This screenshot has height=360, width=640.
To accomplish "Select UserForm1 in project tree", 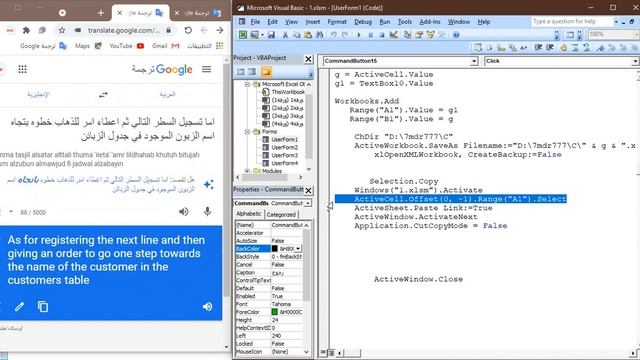I will click(284, 140).
